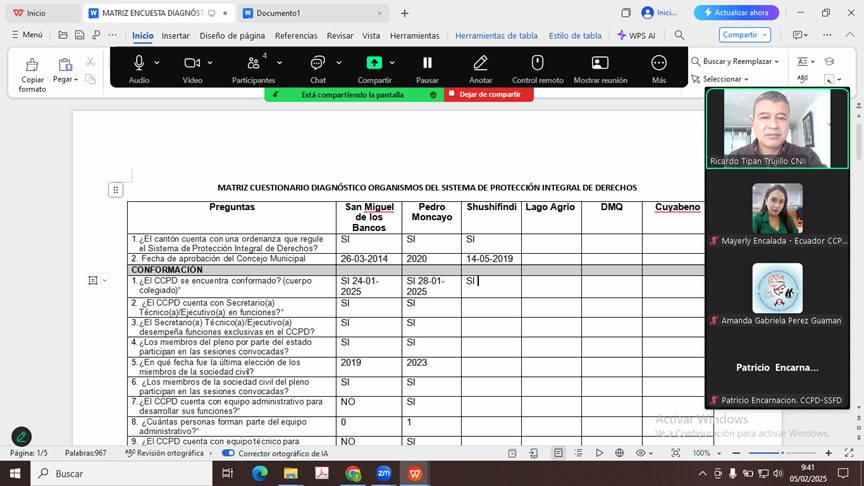Open Buscar y Reemplazar dropdown

click(735, 61)
